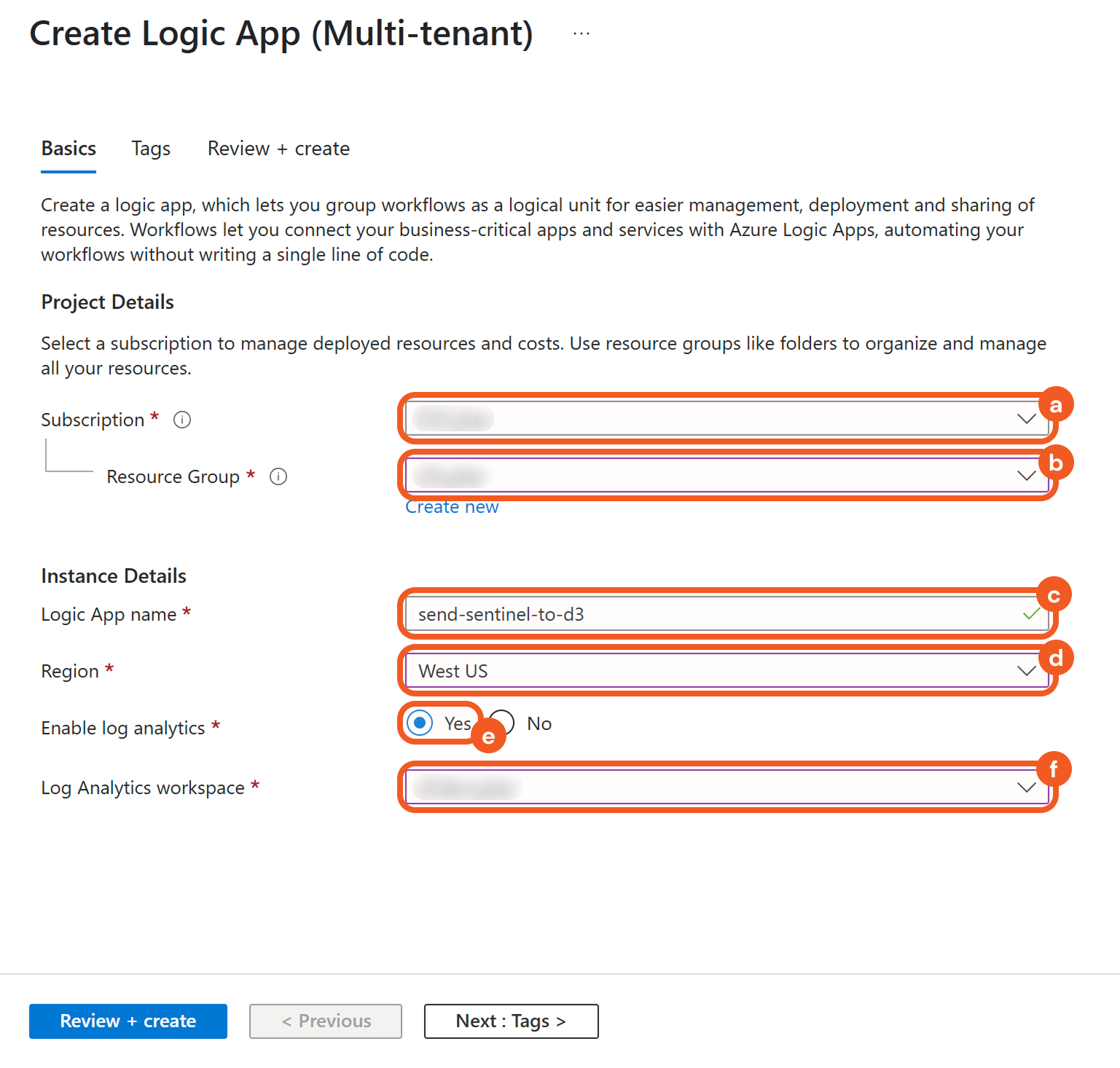
Task: Click the Next : Tags button
Action: pyautogui.click(x=511, y=1021)
